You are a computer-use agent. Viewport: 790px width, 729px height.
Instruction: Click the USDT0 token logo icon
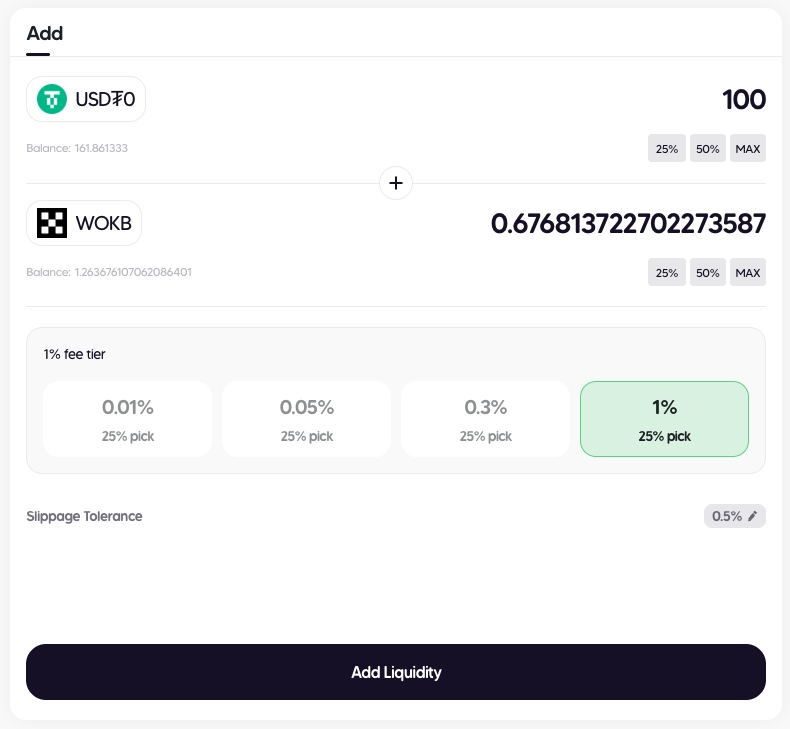click(x=52, y=99)
